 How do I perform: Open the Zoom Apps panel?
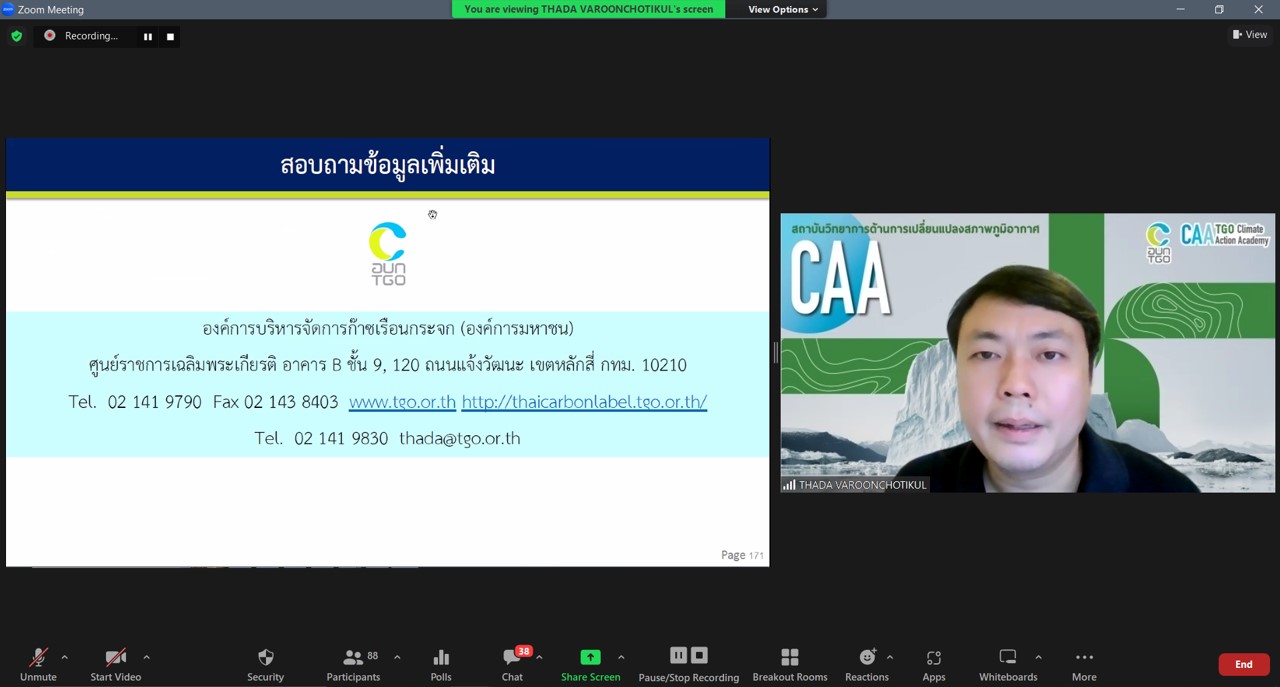(x=933, y=663)
